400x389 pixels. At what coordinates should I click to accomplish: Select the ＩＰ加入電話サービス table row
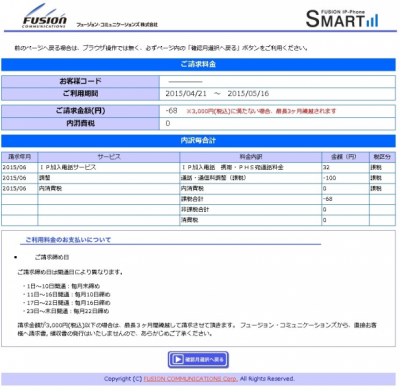pyautogui.click(x=198, y=167)
